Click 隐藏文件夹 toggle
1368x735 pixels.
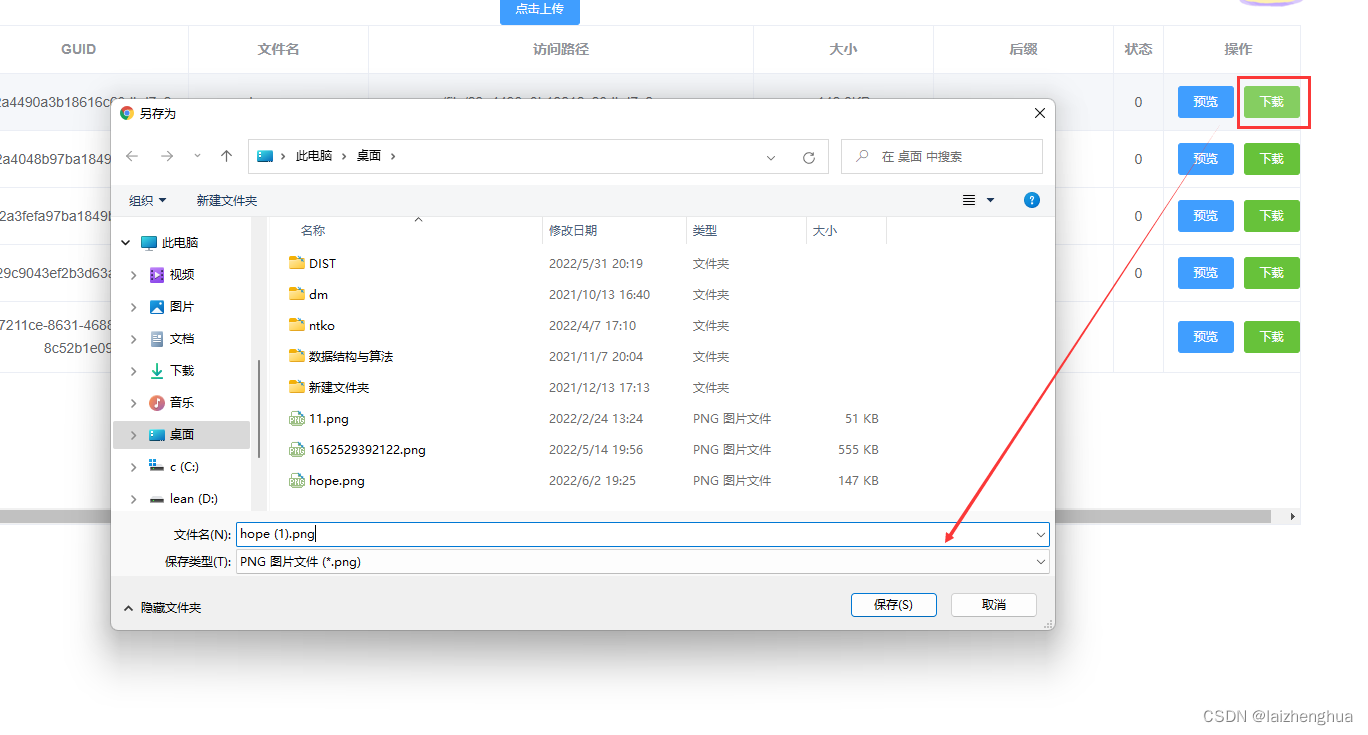tap(162, 608)
